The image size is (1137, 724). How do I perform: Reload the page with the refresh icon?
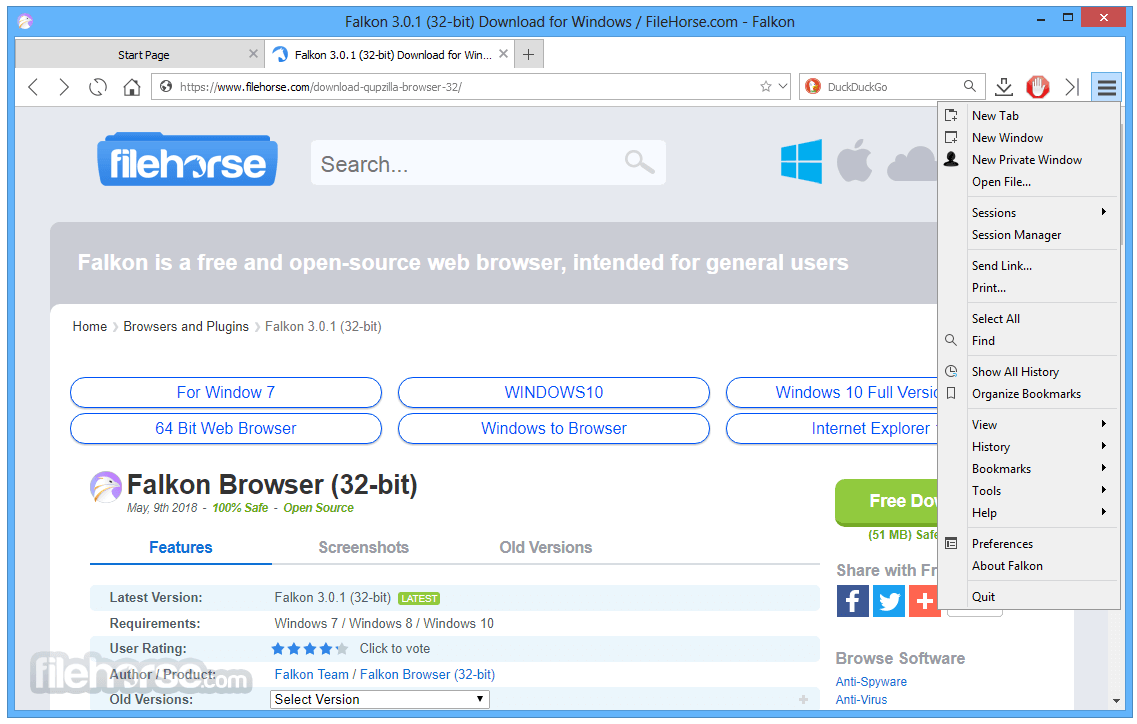pos(98,87)
